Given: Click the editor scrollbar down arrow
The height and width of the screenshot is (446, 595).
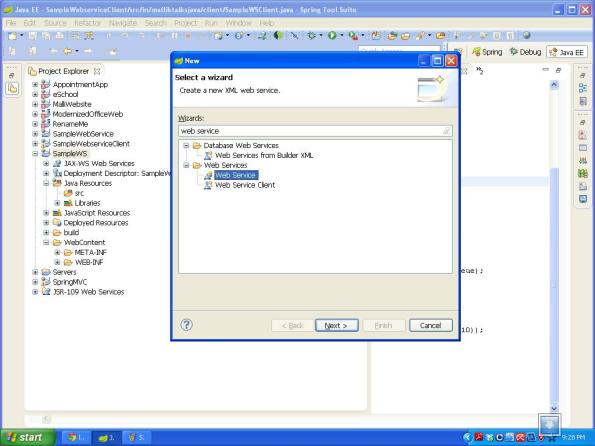Looking at the screenshot, I should click(x=554, y=408).
